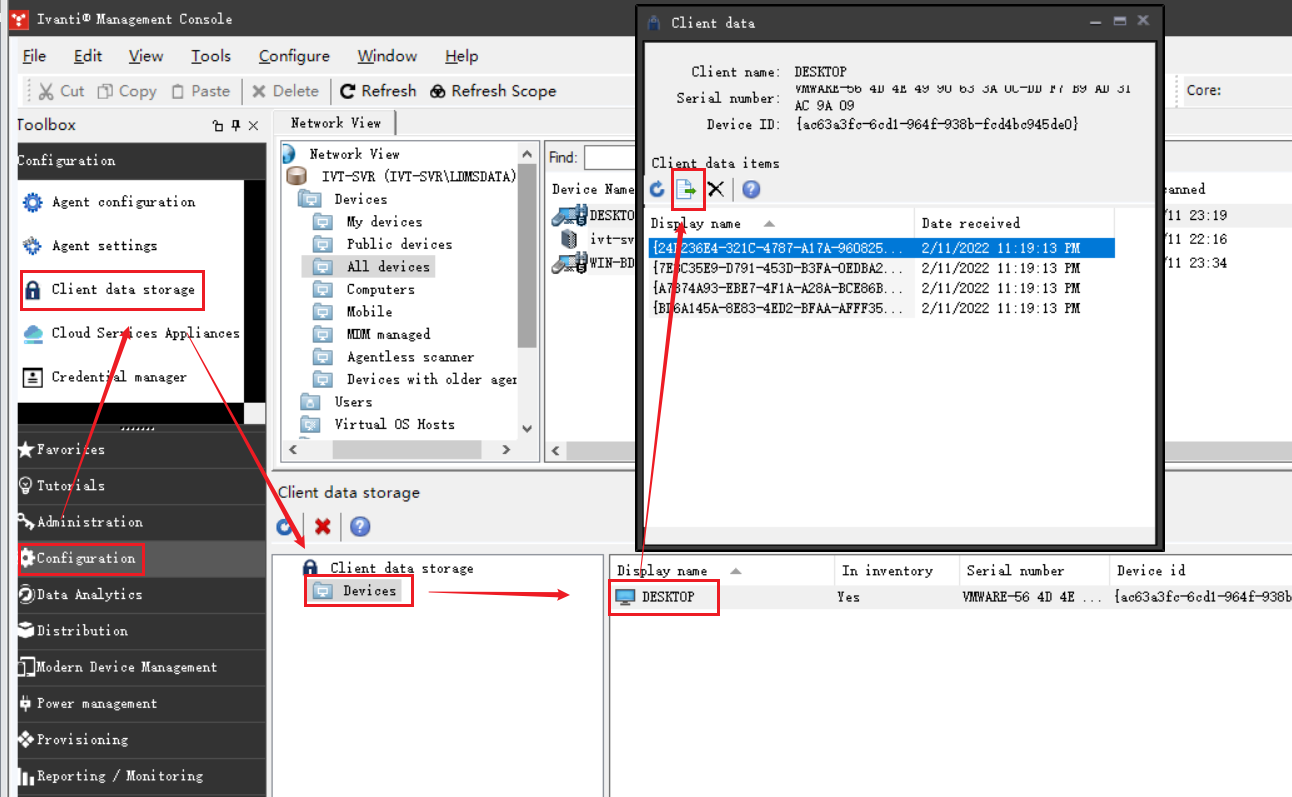1292x797 pixels.
Task: Expand the Provisioning toolbox section
Action: pyautogui.click(x=82, y=740)
